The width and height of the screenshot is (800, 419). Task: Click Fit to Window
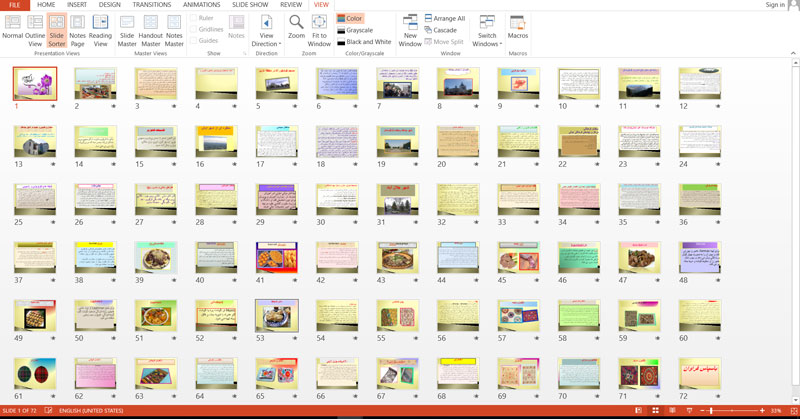pos(319,31)
